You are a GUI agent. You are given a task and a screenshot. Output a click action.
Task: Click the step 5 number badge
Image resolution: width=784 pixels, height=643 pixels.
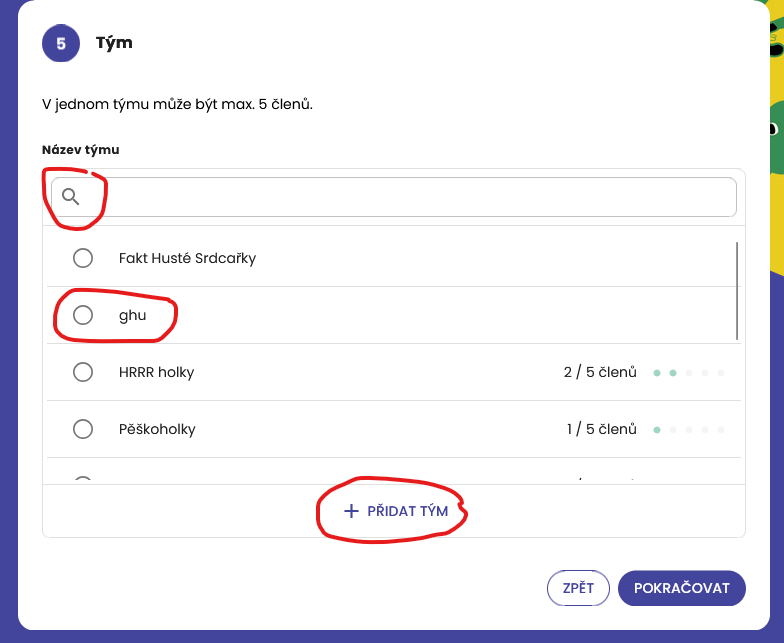pos(61,44)
